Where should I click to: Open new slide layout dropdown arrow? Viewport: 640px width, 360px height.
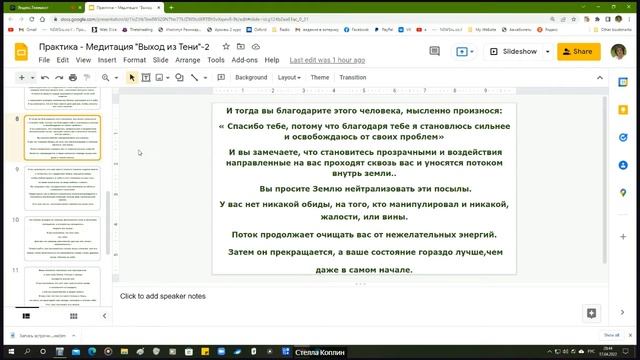click(32, 78)
